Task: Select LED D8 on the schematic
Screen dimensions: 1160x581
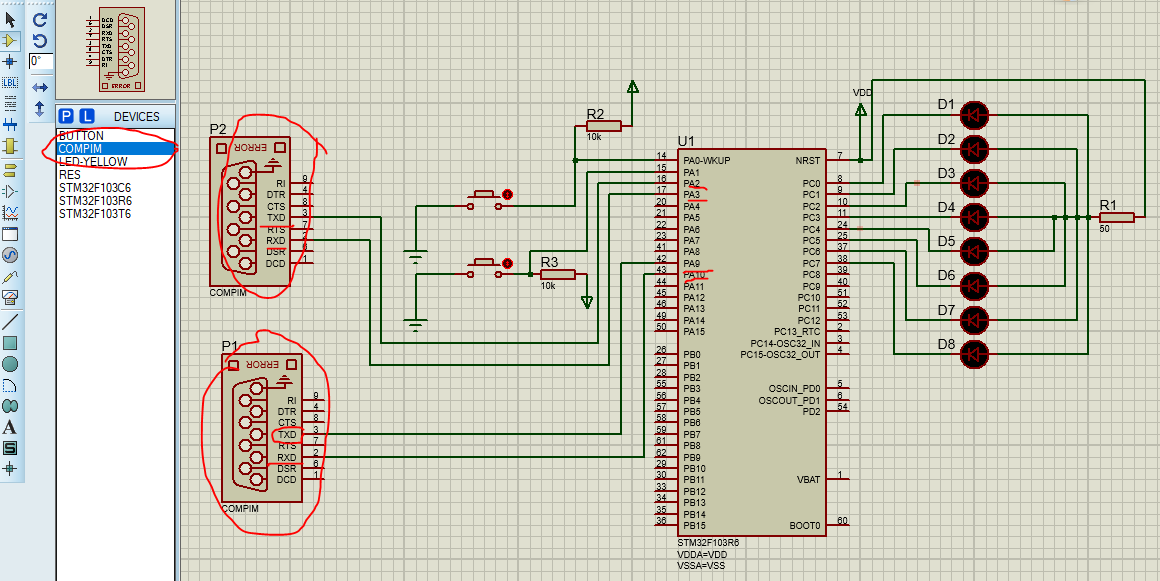Action: (x=974, y=354)
